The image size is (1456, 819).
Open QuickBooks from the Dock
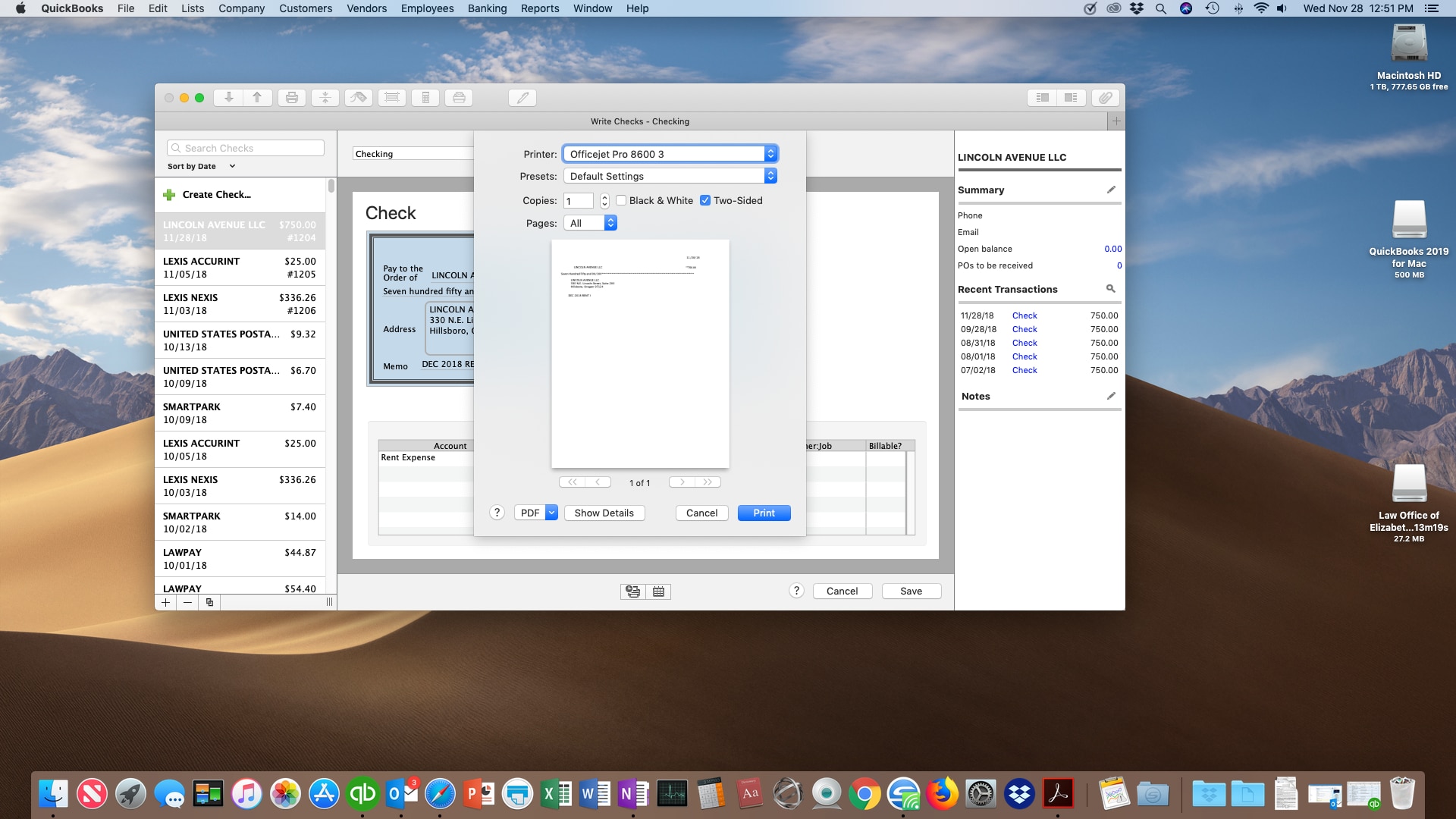coord(362,794)
